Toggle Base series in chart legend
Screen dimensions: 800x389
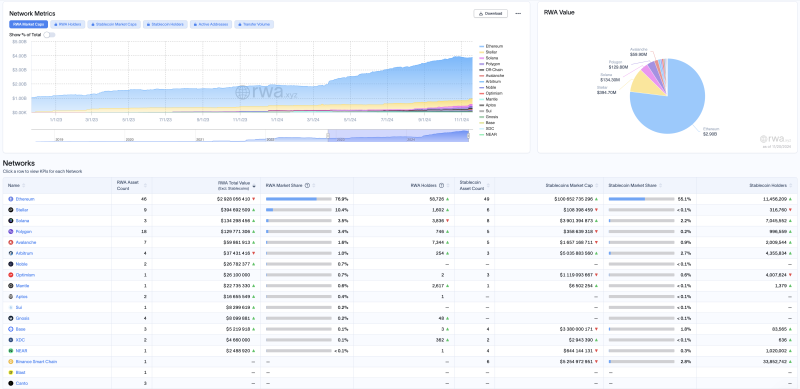click(488, 123)
